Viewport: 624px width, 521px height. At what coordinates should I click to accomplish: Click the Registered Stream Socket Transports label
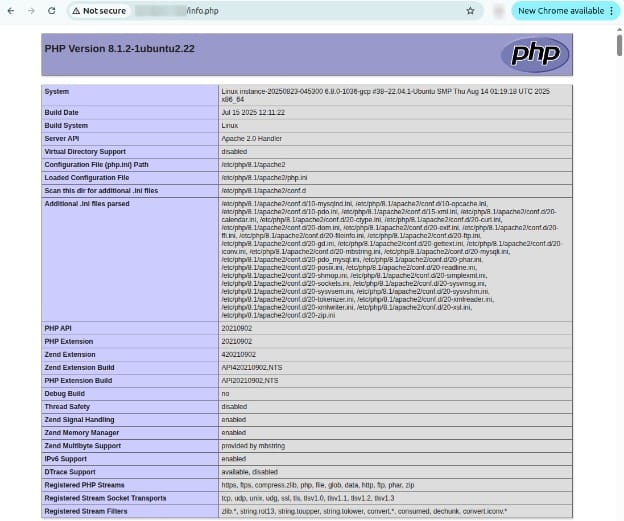[105, 498]
